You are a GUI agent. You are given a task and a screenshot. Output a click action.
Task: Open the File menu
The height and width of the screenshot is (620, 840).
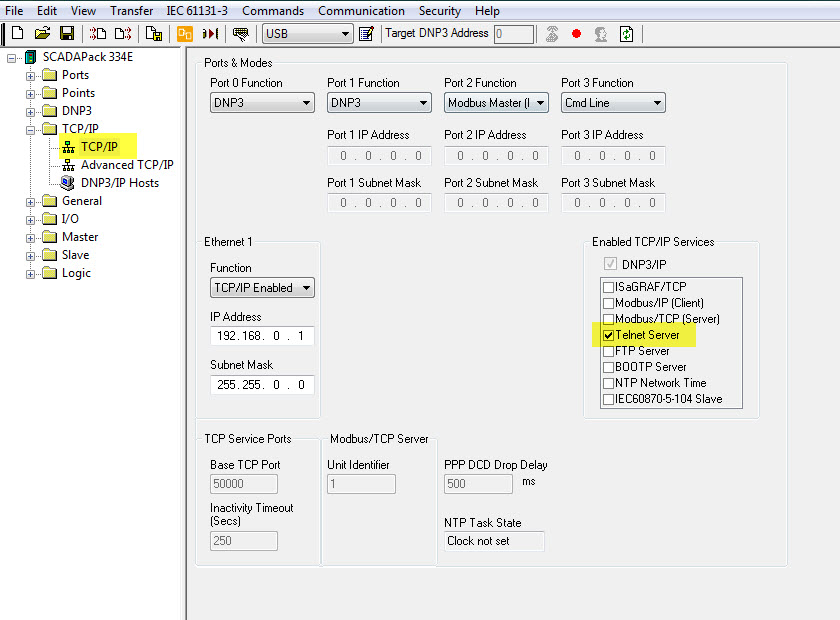[x=14, y=11]
